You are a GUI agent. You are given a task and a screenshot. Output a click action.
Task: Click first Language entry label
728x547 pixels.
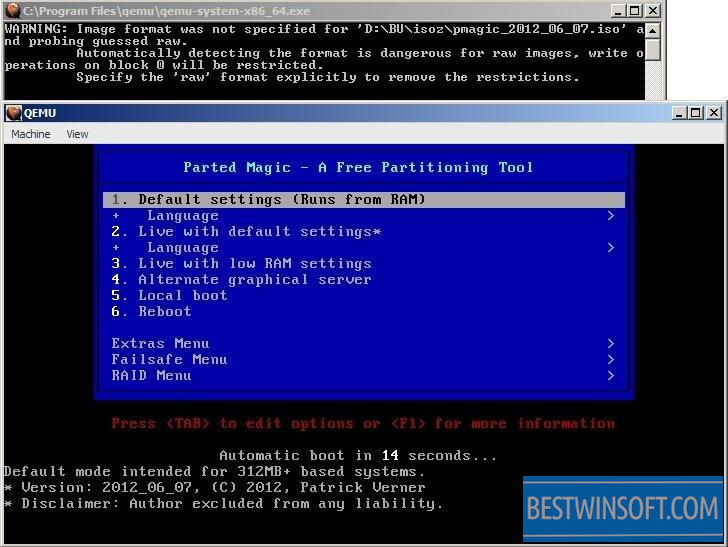[x=183, y=216]
